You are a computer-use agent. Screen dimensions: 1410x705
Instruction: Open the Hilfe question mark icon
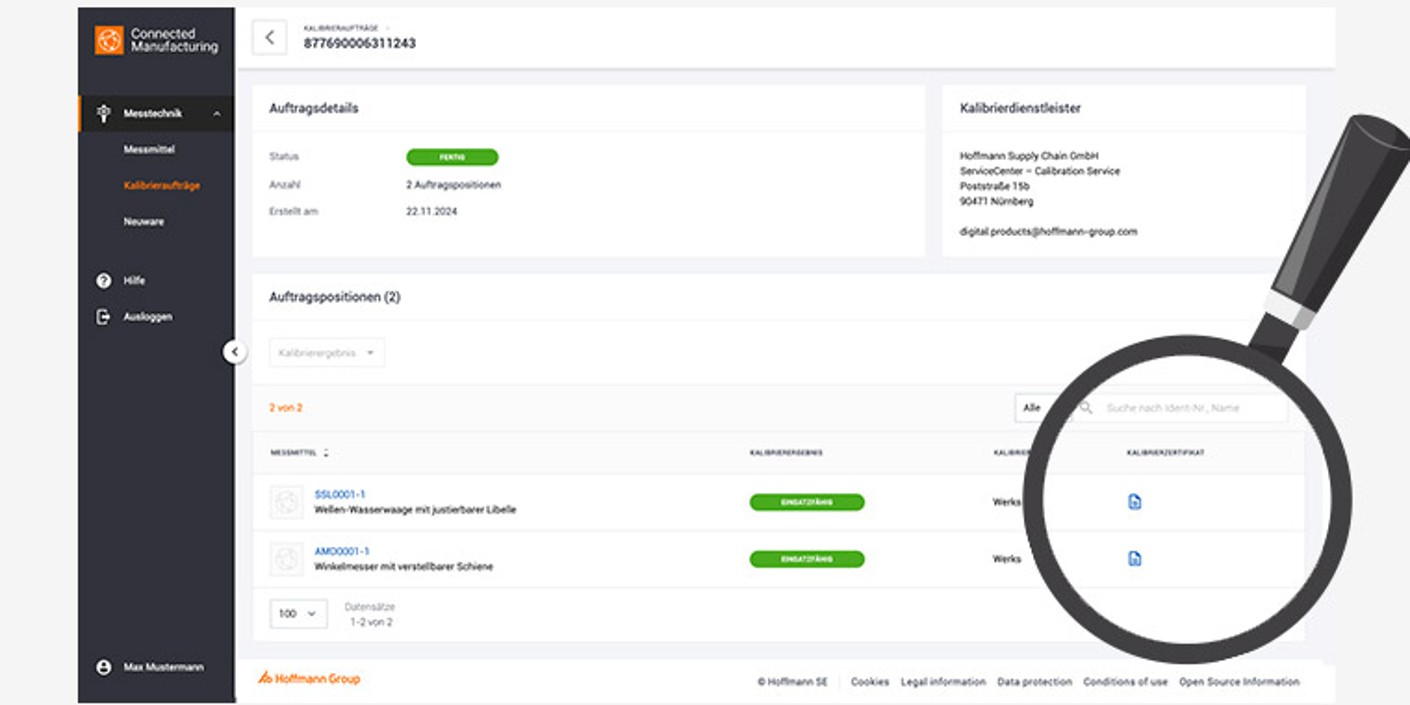tap(102, 281)
